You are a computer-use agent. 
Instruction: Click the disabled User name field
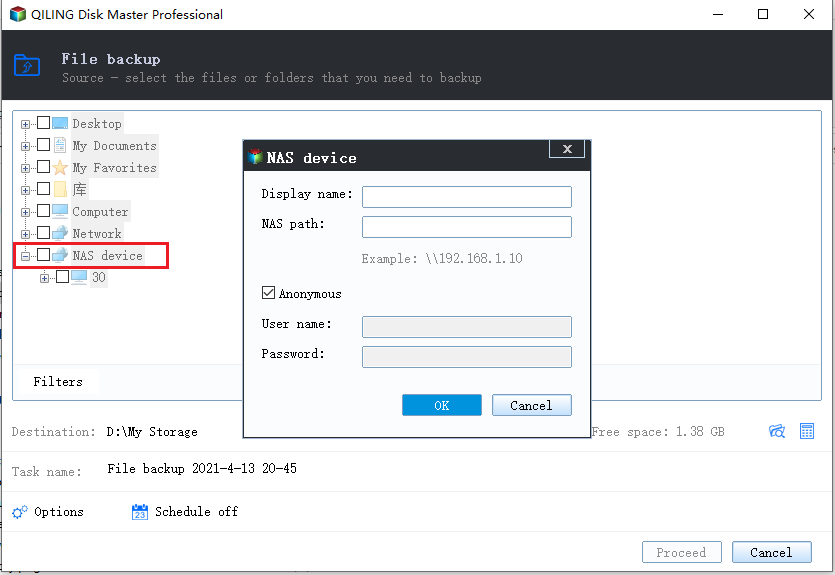[x=466, y=327]
